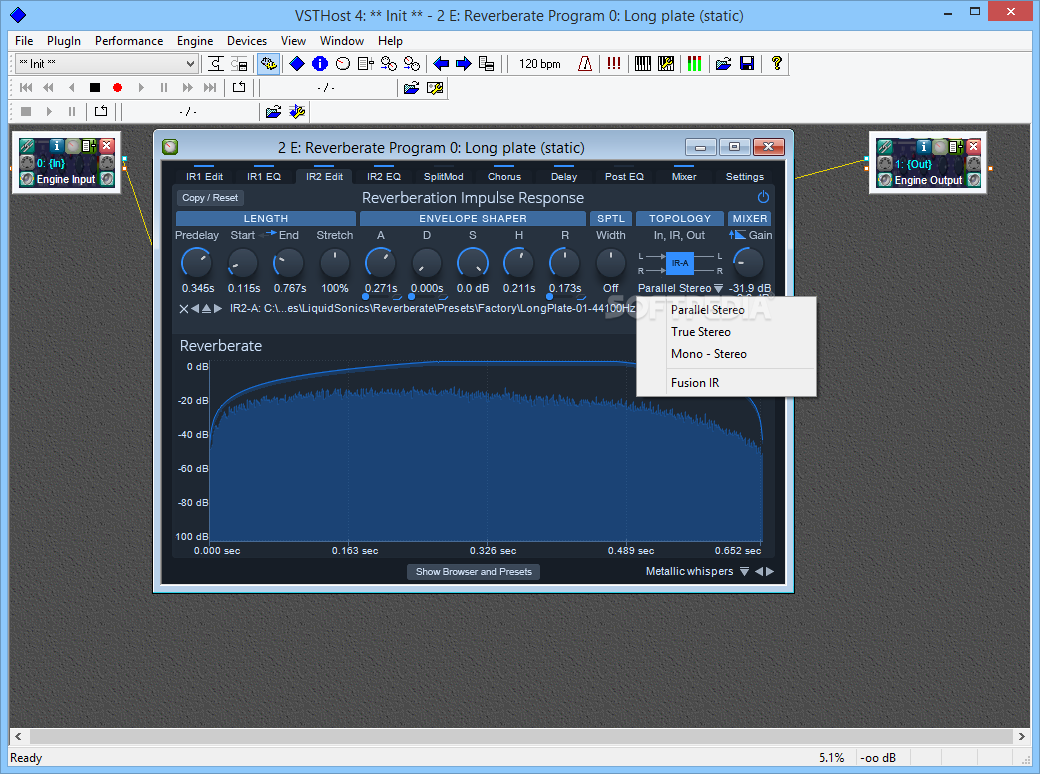Screen dimensions: 1040x774
Task: Open the Metallic whispers preset dropdown arrow
Action: point(744,572)
